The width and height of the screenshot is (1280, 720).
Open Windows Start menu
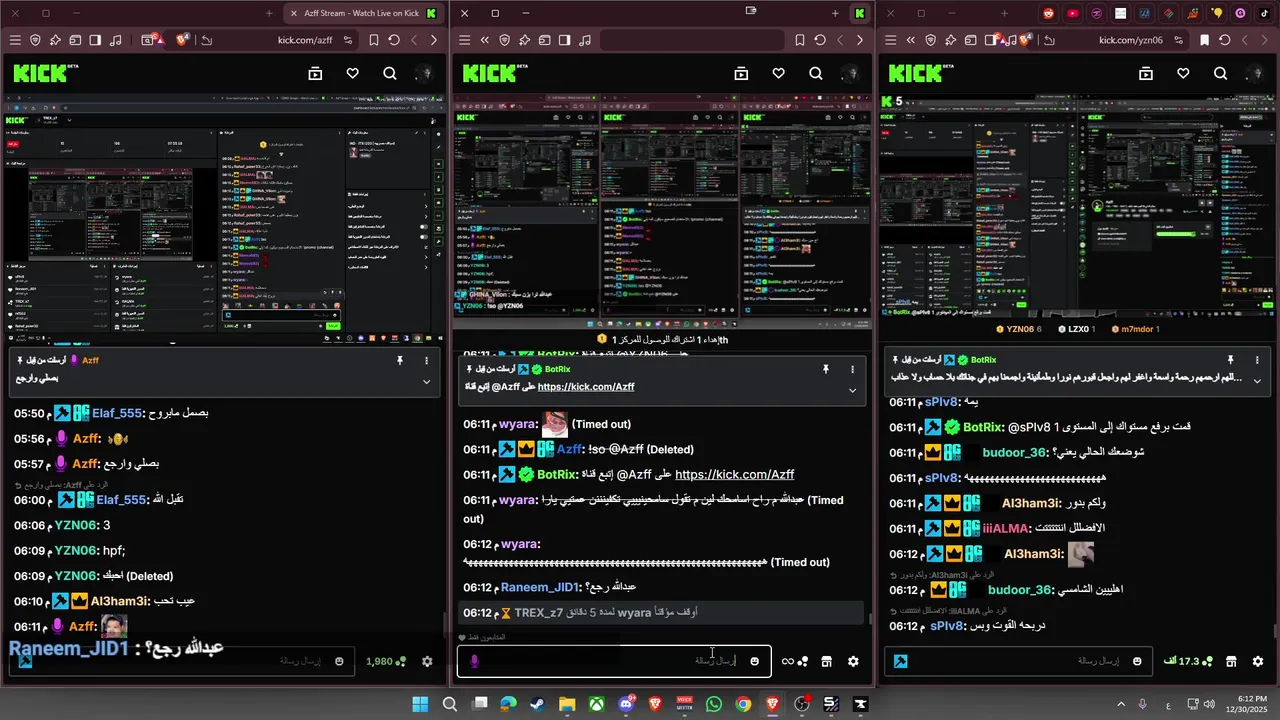pos(420,705)
